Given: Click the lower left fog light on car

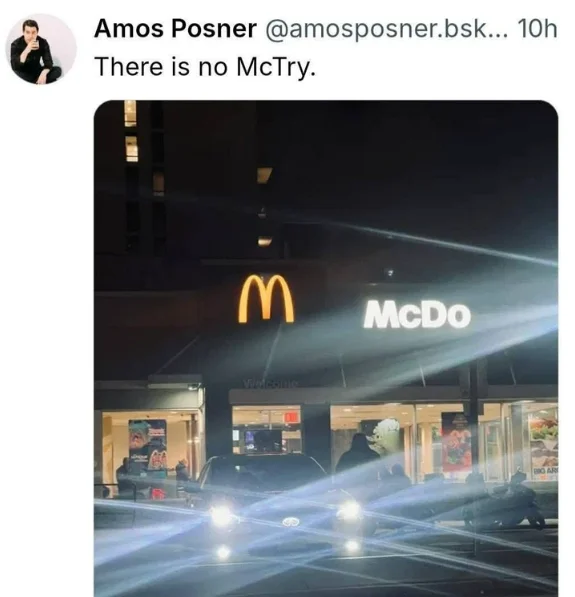Looking at the screenshot, I should pyautogui.click(x=223, y=552).
